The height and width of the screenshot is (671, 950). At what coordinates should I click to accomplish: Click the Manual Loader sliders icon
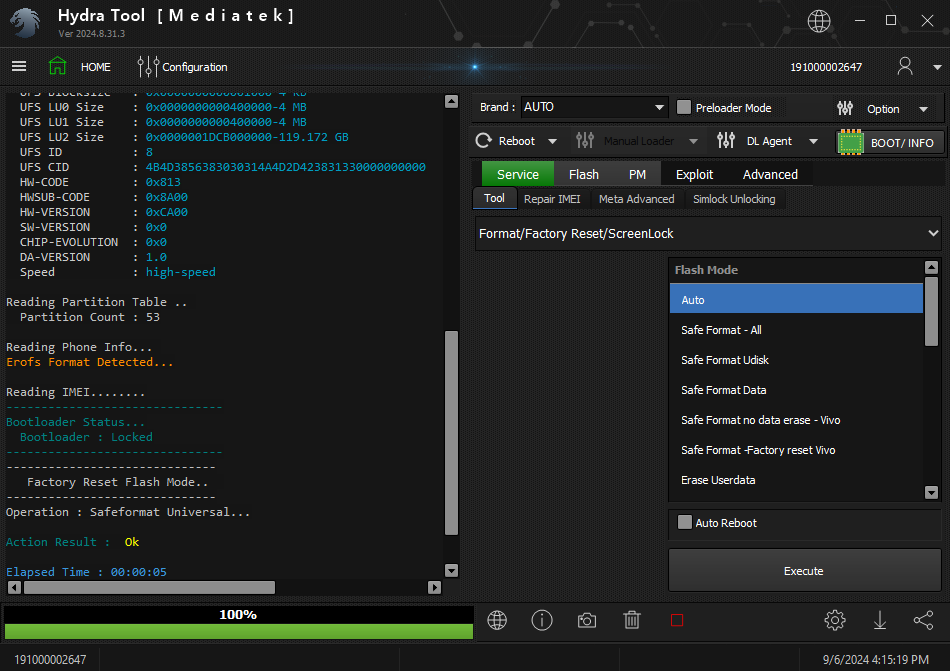click(x=585, y=141)
